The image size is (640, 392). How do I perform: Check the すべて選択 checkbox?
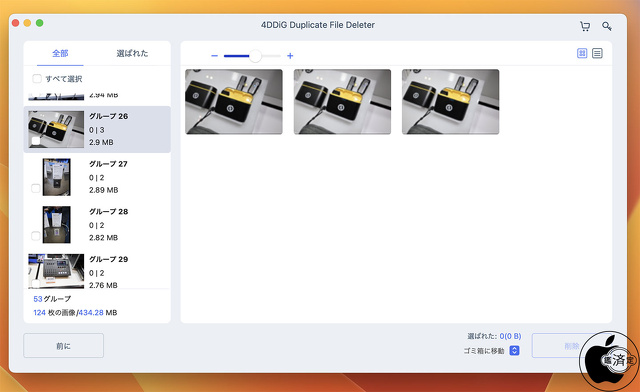click(37, 78)
